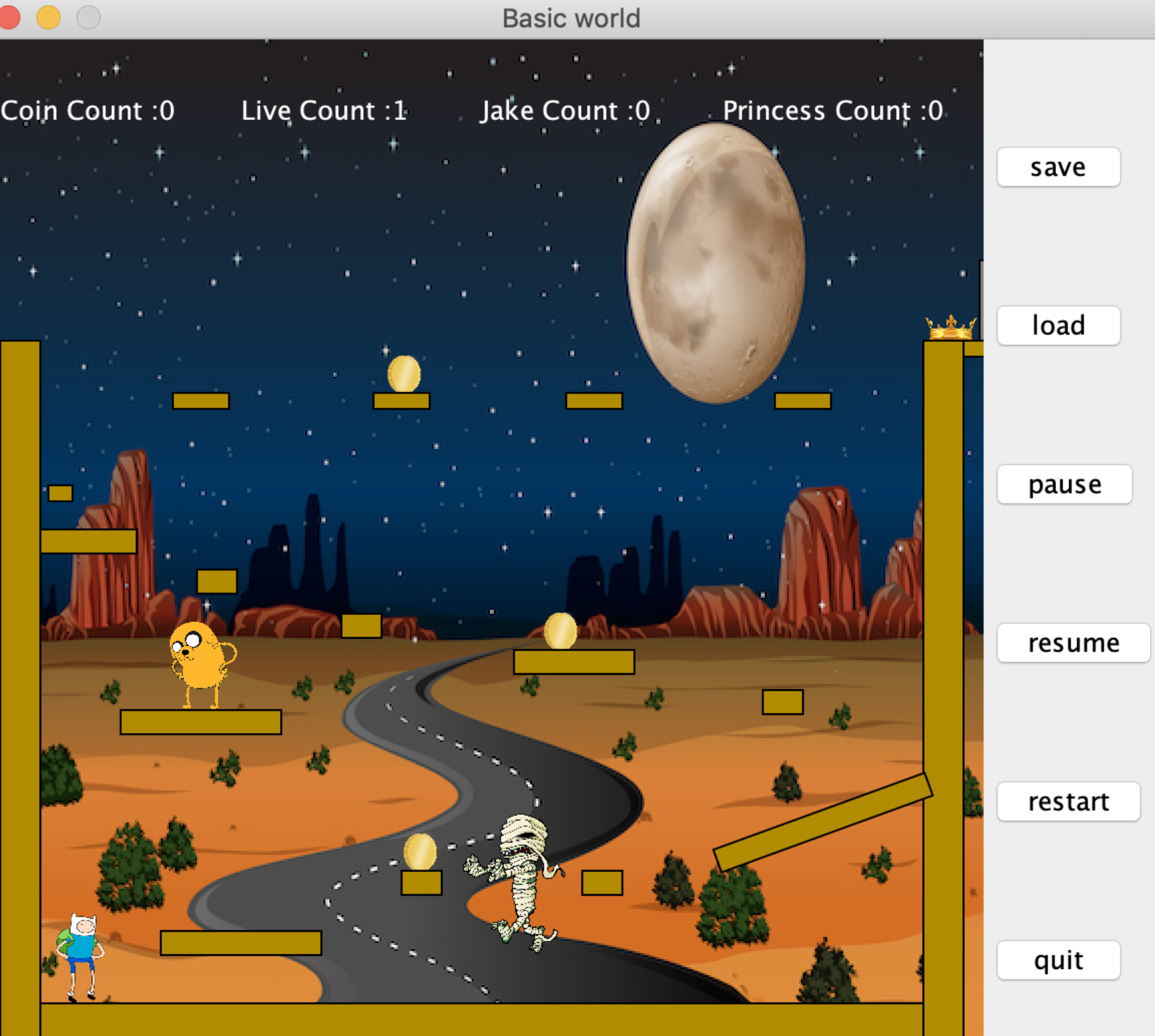Click the tilted slanted platform
The image size is (1155, 1036).
(822, 823)
